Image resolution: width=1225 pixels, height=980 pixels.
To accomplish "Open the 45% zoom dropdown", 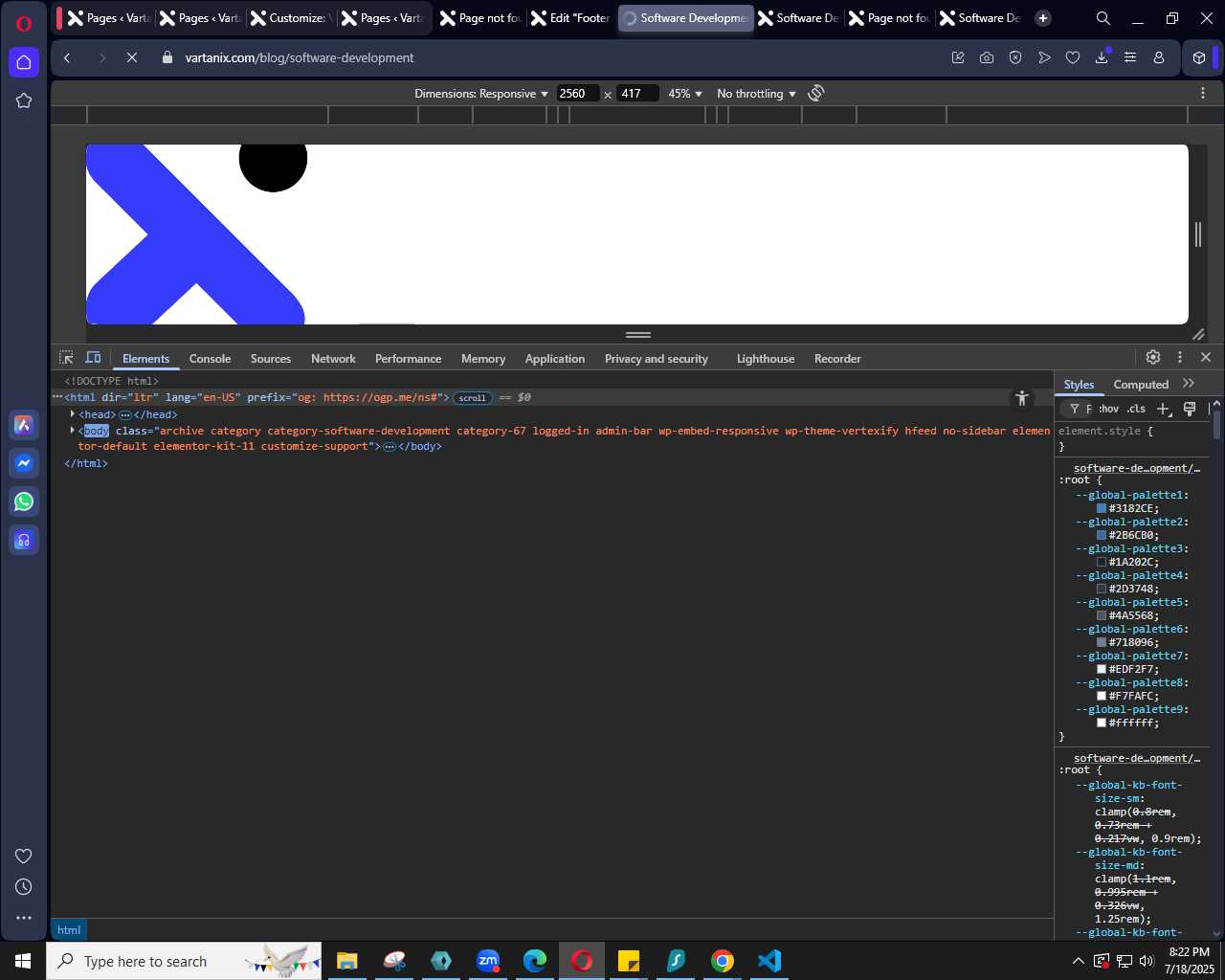I will (x=685, y=94).
